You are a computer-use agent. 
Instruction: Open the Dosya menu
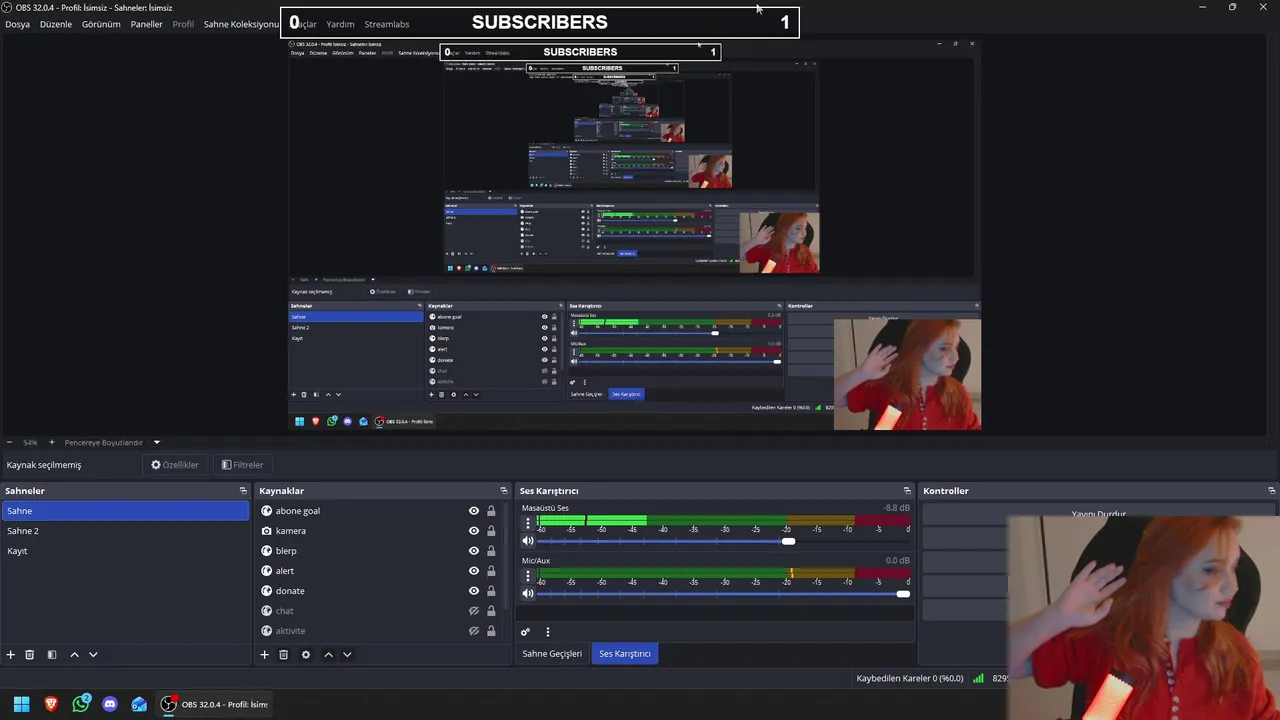tap(17, 24)
